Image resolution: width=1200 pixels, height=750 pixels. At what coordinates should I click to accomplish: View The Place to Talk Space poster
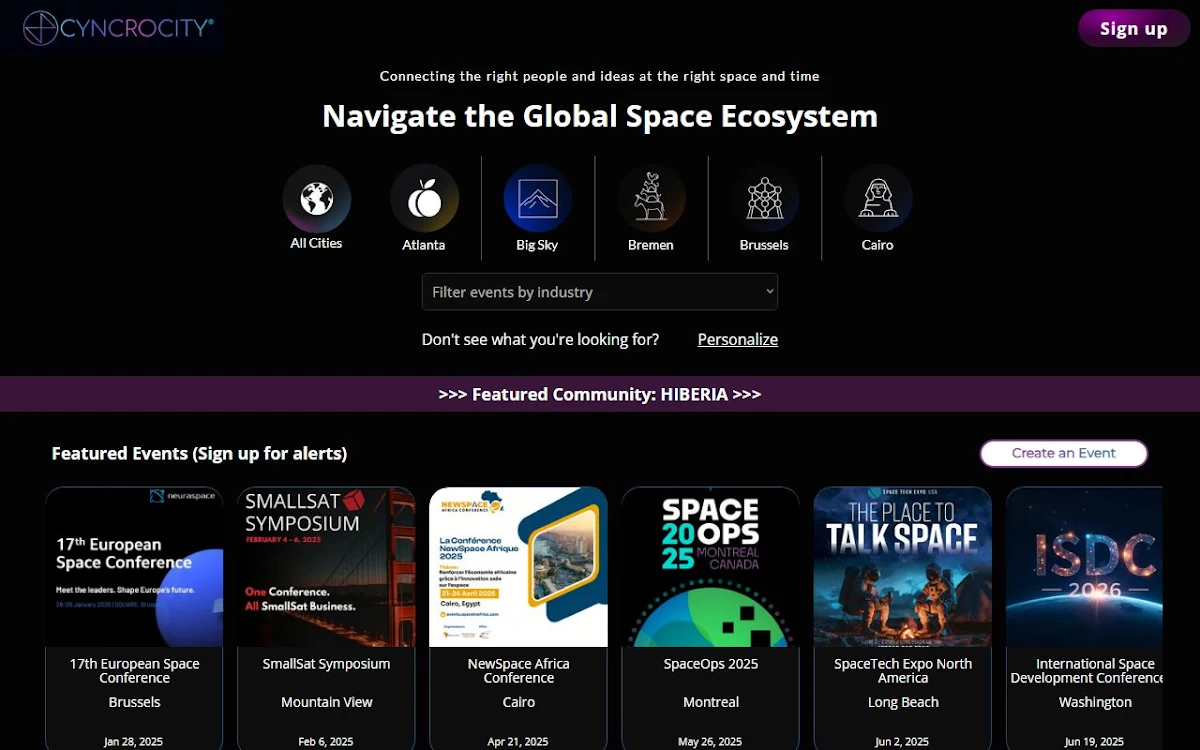pos(902,567)
